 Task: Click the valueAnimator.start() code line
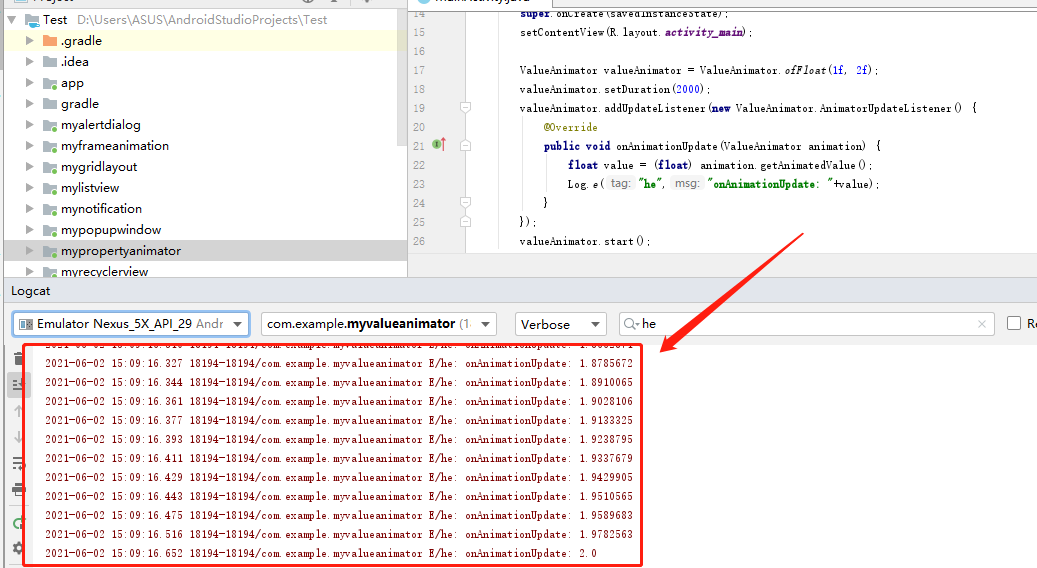click(585, 241)
